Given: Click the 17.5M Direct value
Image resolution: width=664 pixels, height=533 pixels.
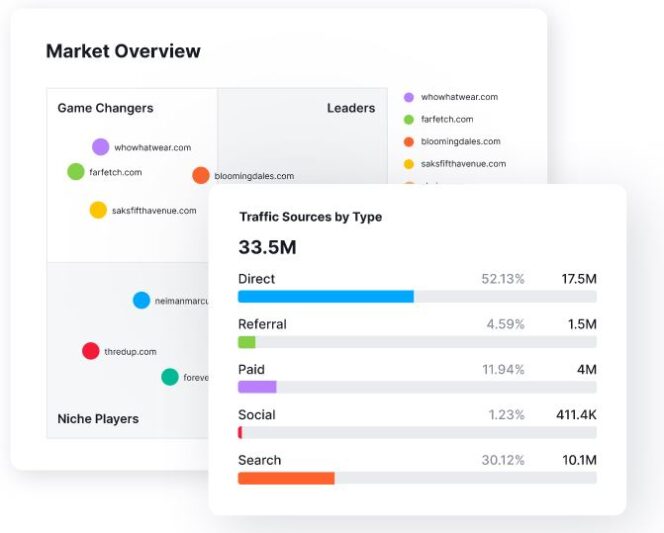Looking at the screenshot, I should coord(579,279).
